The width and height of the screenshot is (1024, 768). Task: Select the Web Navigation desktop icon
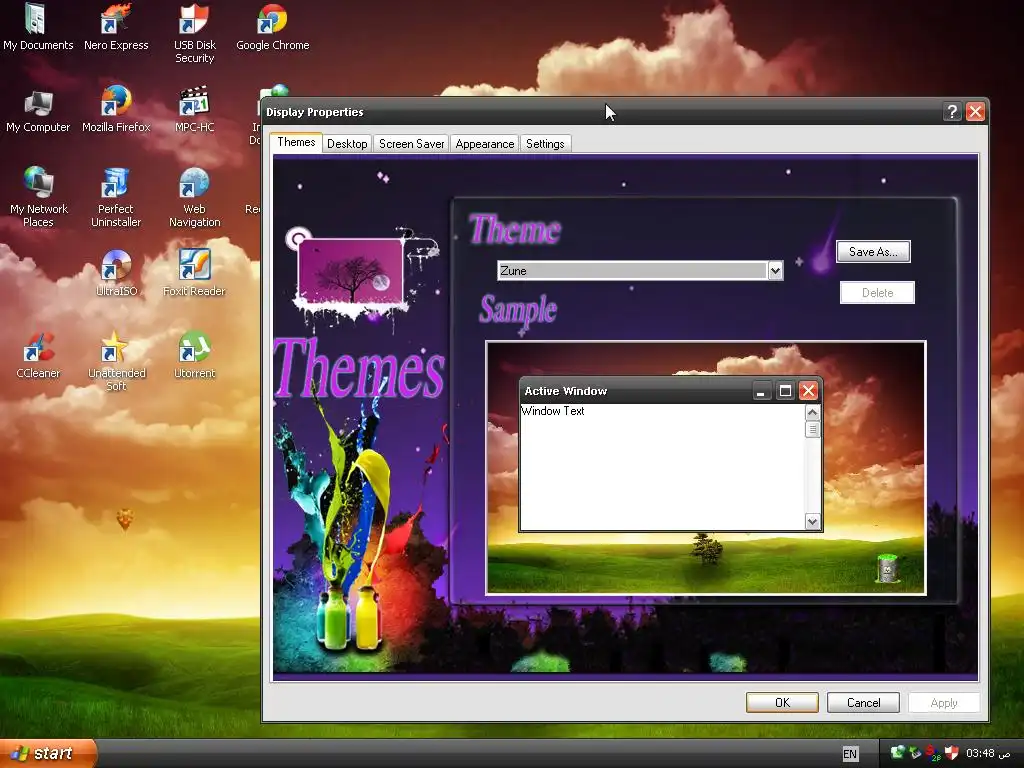point(195,196)
